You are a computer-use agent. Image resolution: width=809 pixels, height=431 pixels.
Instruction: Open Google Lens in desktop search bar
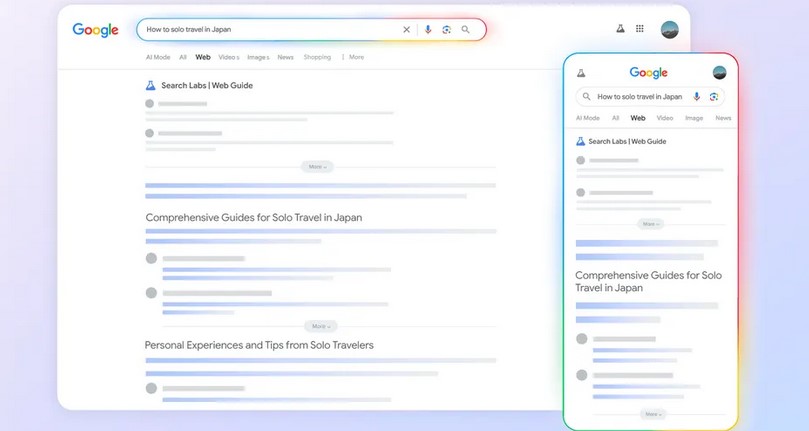click(447, 30)
